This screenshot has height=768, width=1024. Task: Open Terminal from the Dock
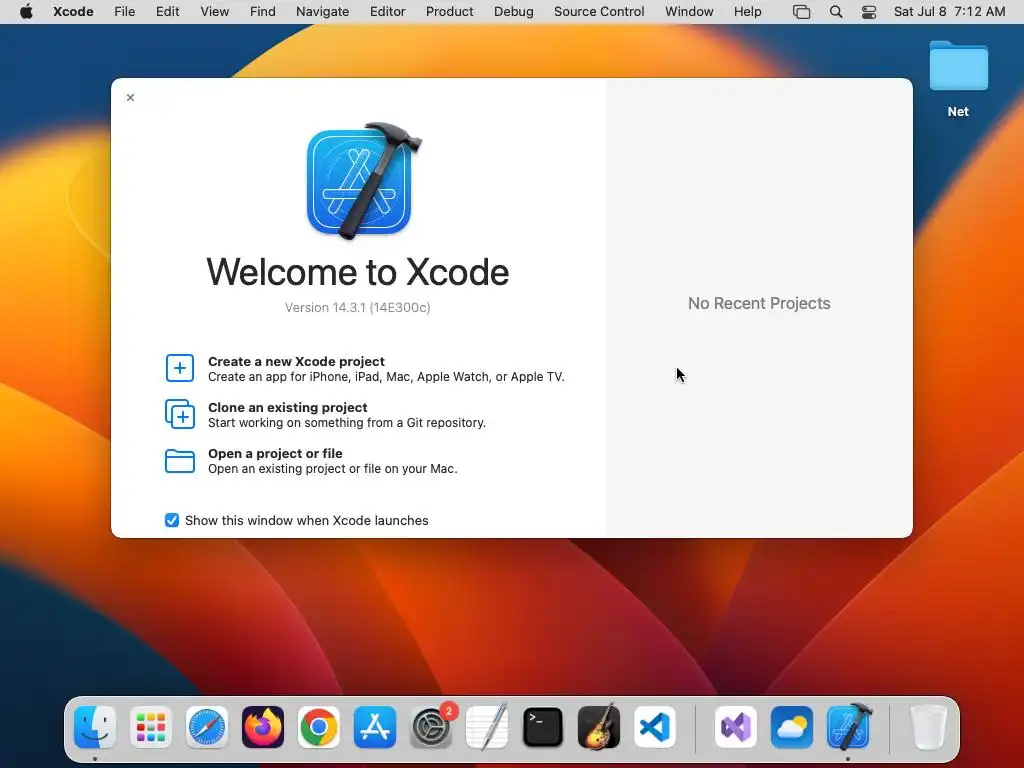tap(543, 727)
